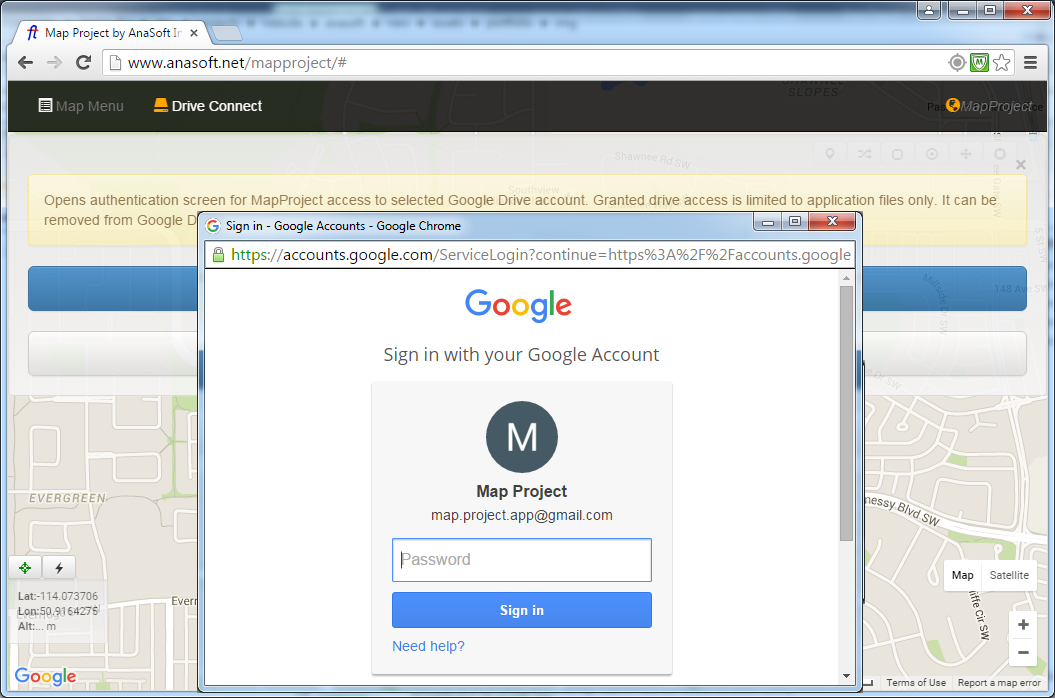Click the EVERGREEN neighborhood label on map

click(x=67, y=499)
